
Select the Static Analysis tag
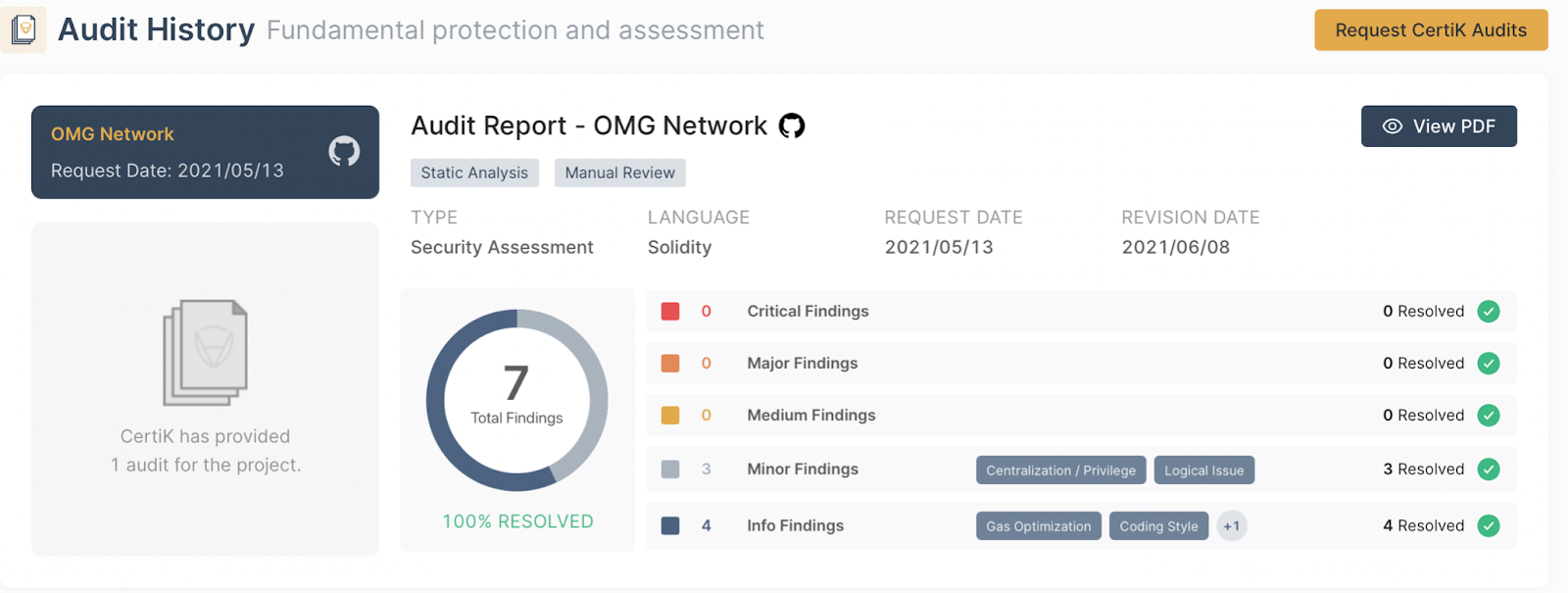(x=474, y=173)
